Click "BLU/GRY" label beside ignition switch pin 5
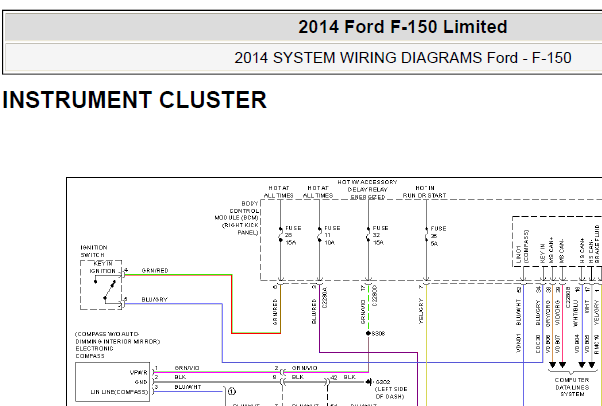Screen dimensions: 602x406 point(154,299)
